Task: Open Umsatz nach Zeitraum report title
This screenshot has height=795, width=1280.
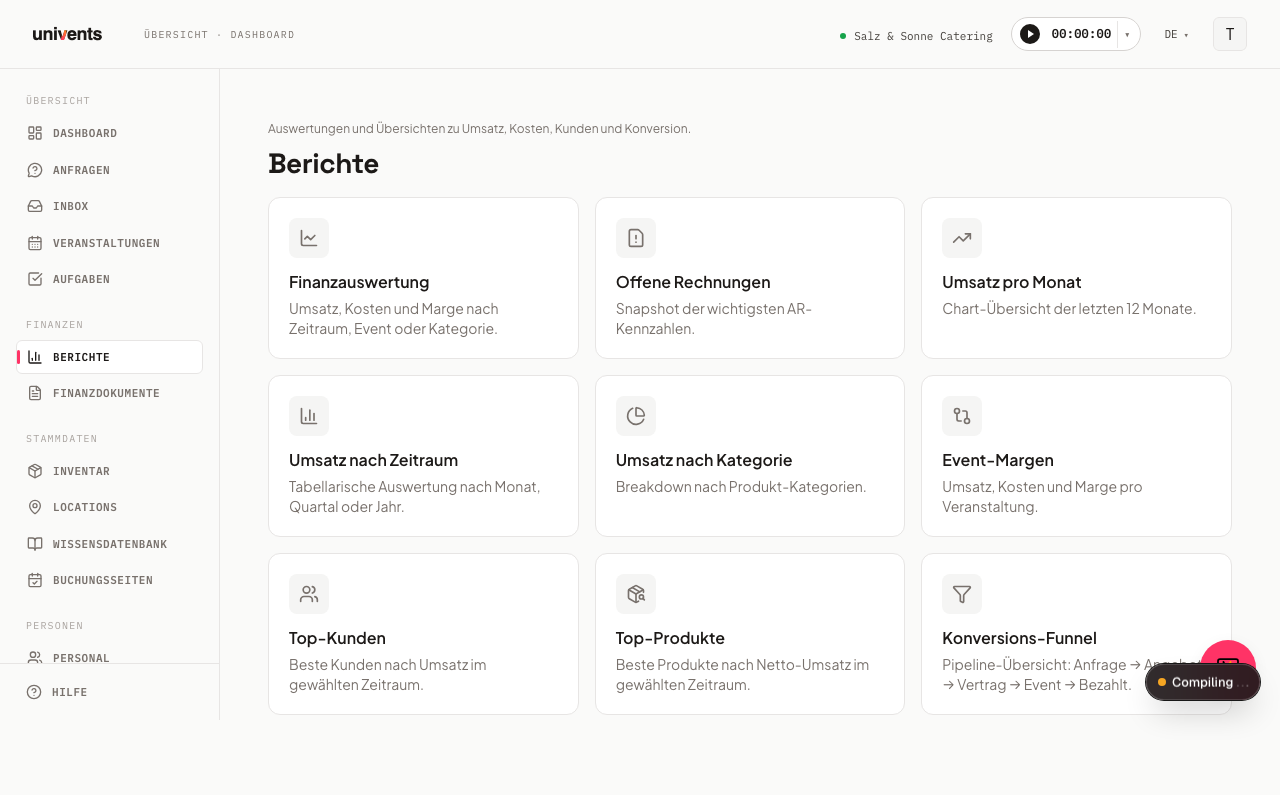Action: (373, 460)
